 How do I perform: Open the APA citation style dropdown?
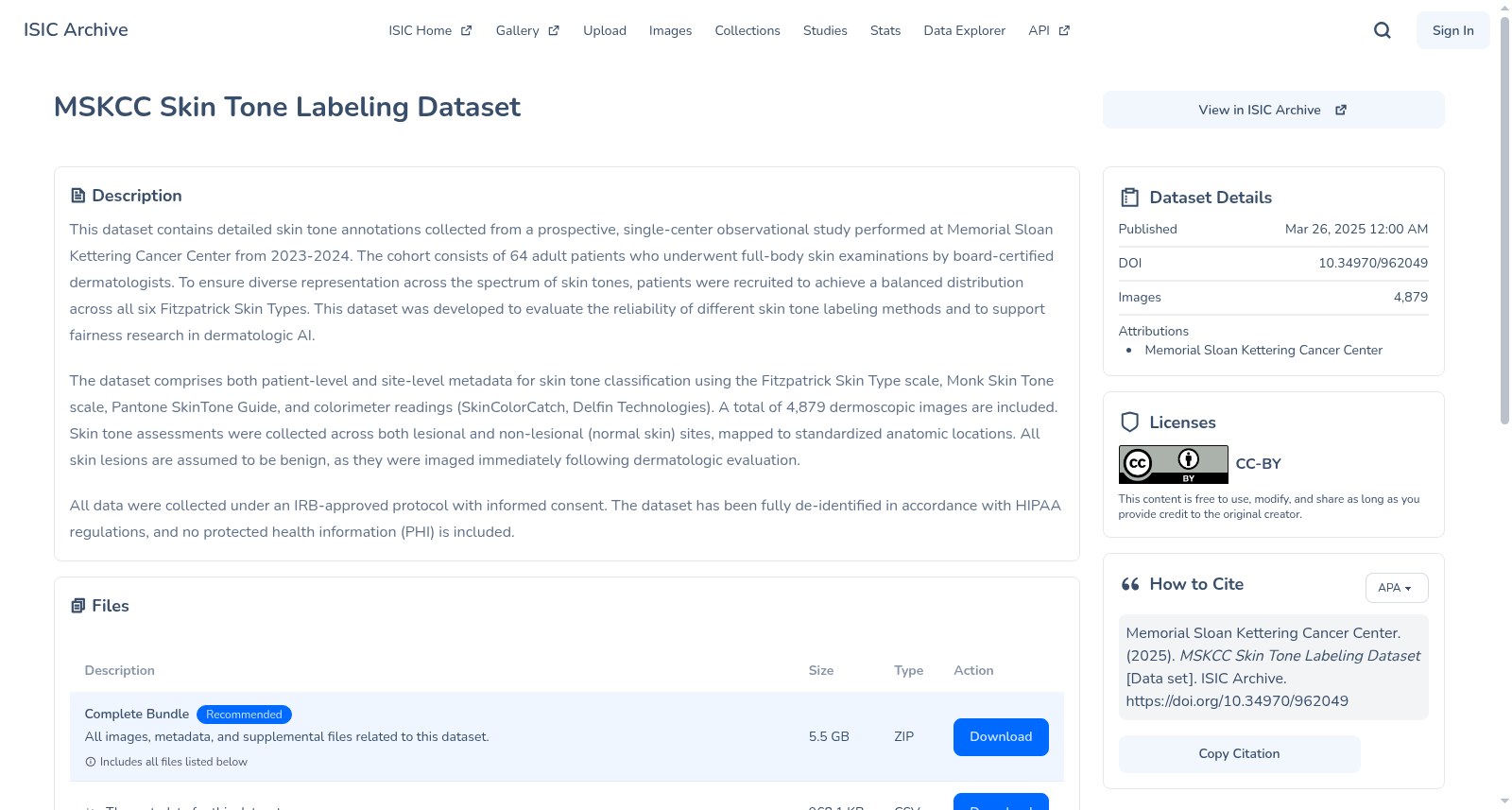pos(1397,588)
